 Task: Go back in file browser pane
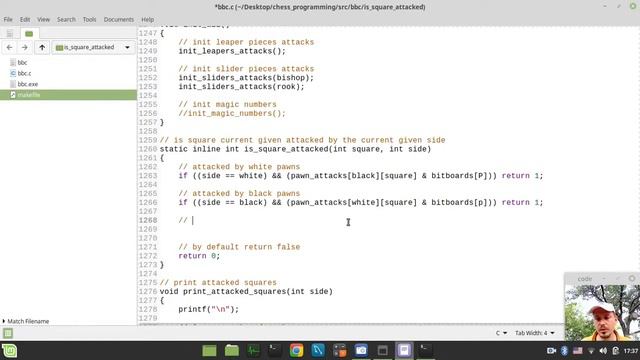(x=9, y=47)
